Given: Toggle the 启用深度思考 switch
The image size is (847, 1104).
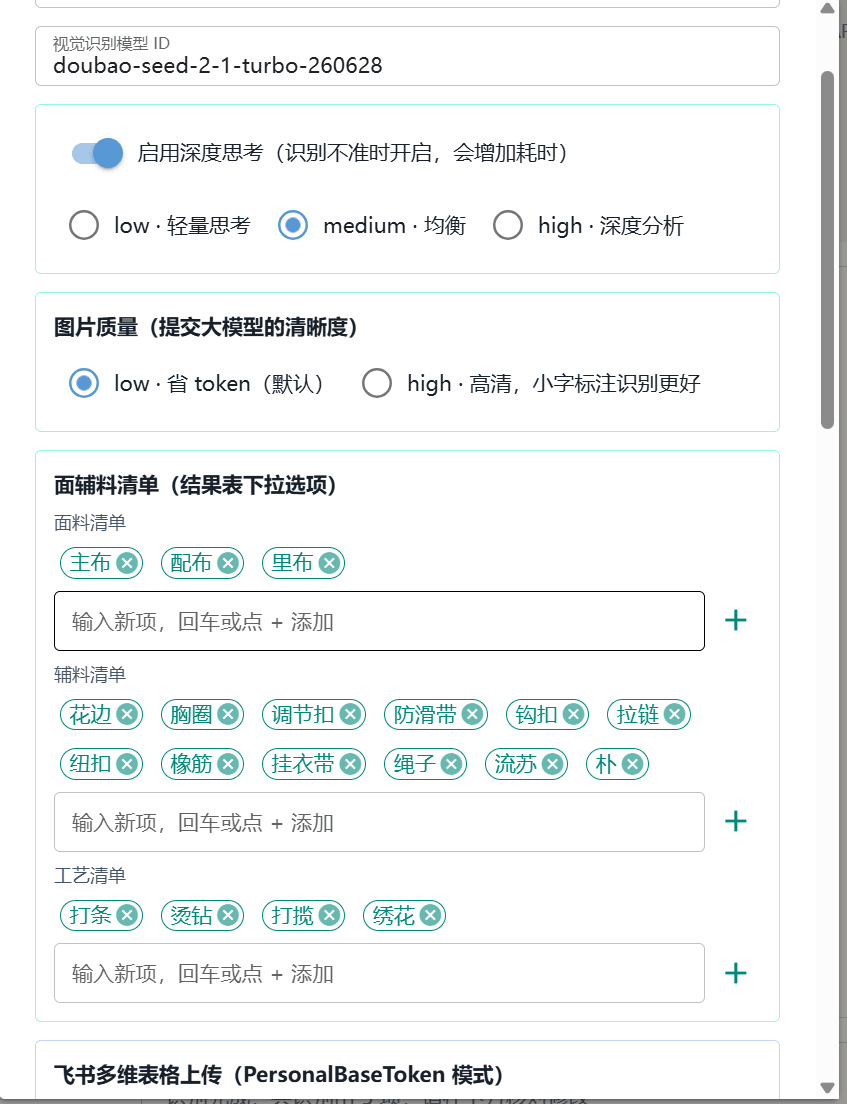Looking at the screenshot, I should click(x=97, y=153).
